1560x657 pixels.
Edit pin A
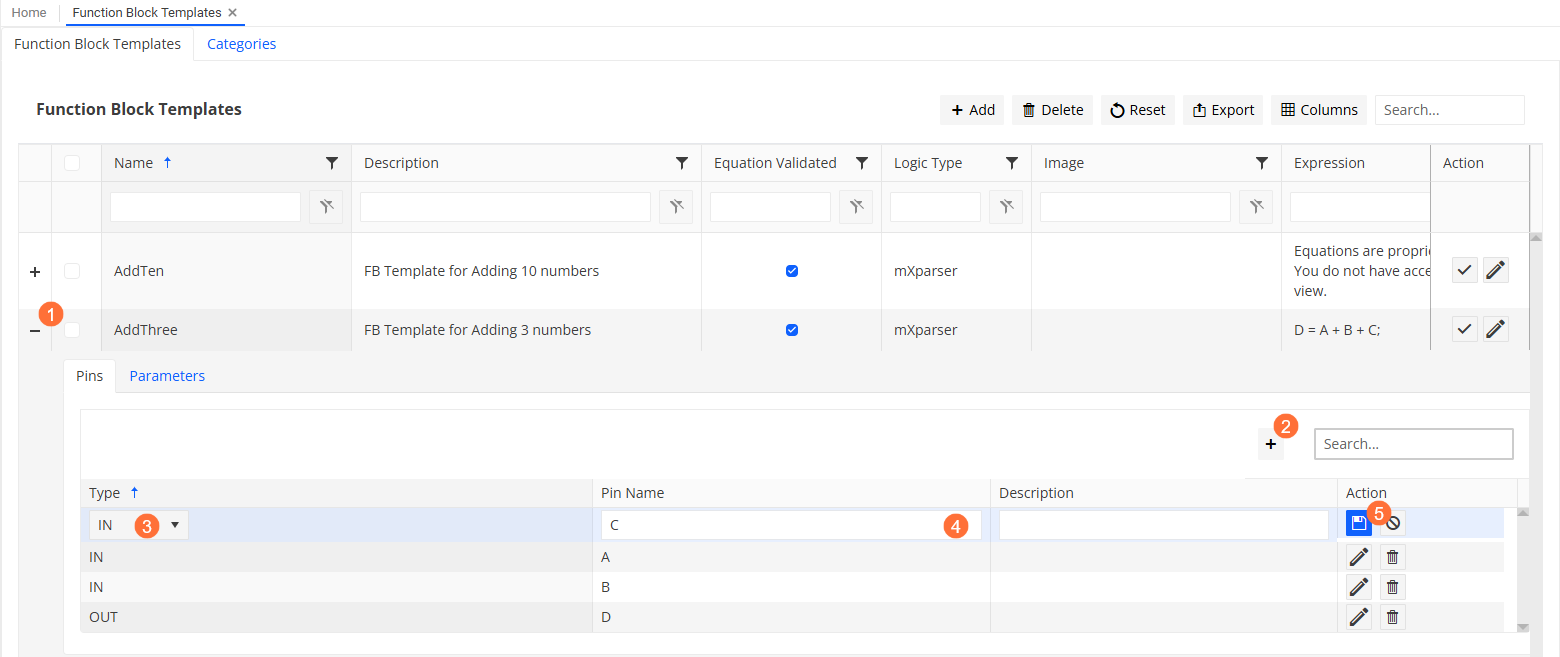[x=1359, y=557]
